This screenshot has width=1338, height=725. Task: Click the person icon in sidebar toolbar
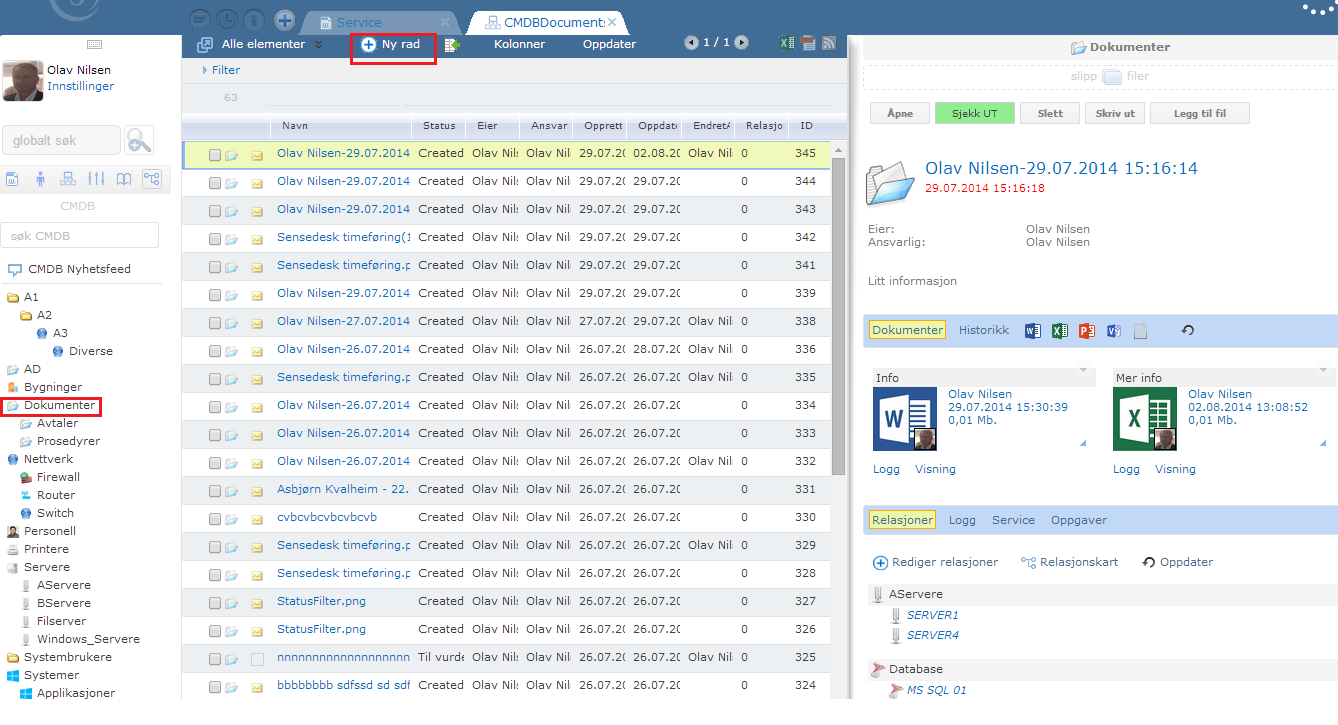click(40, 179)
